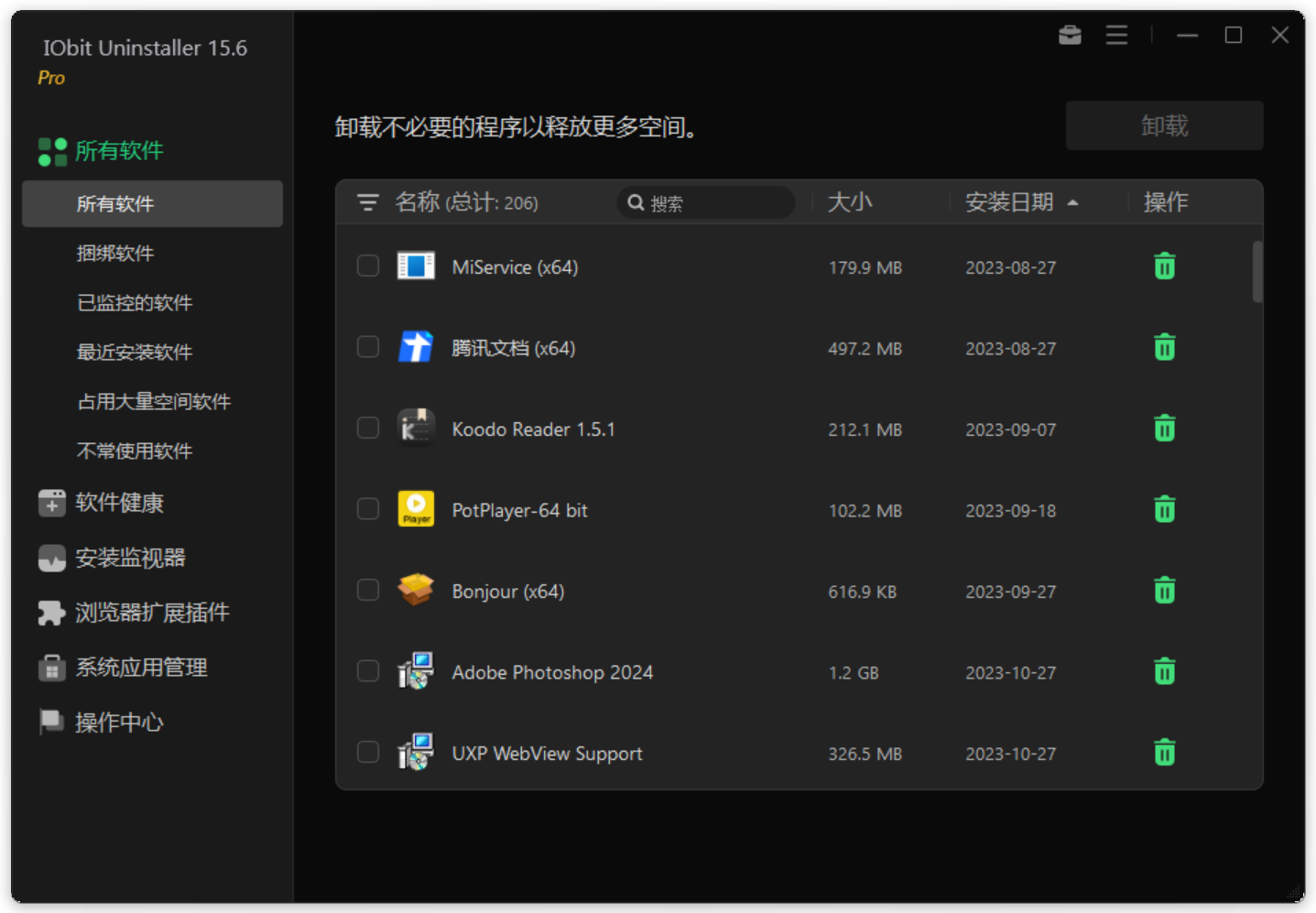Uninstall Koodo Reader 1.5.1 via trash icon

point(1164,428)
